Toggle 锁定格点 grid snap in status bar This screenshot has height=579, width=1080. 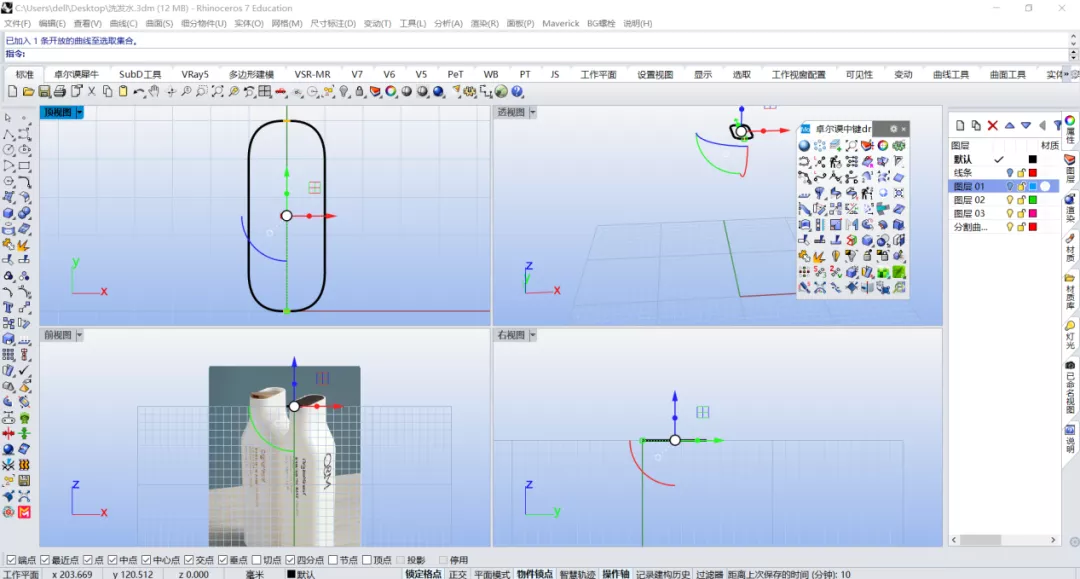tap(423, 574)
